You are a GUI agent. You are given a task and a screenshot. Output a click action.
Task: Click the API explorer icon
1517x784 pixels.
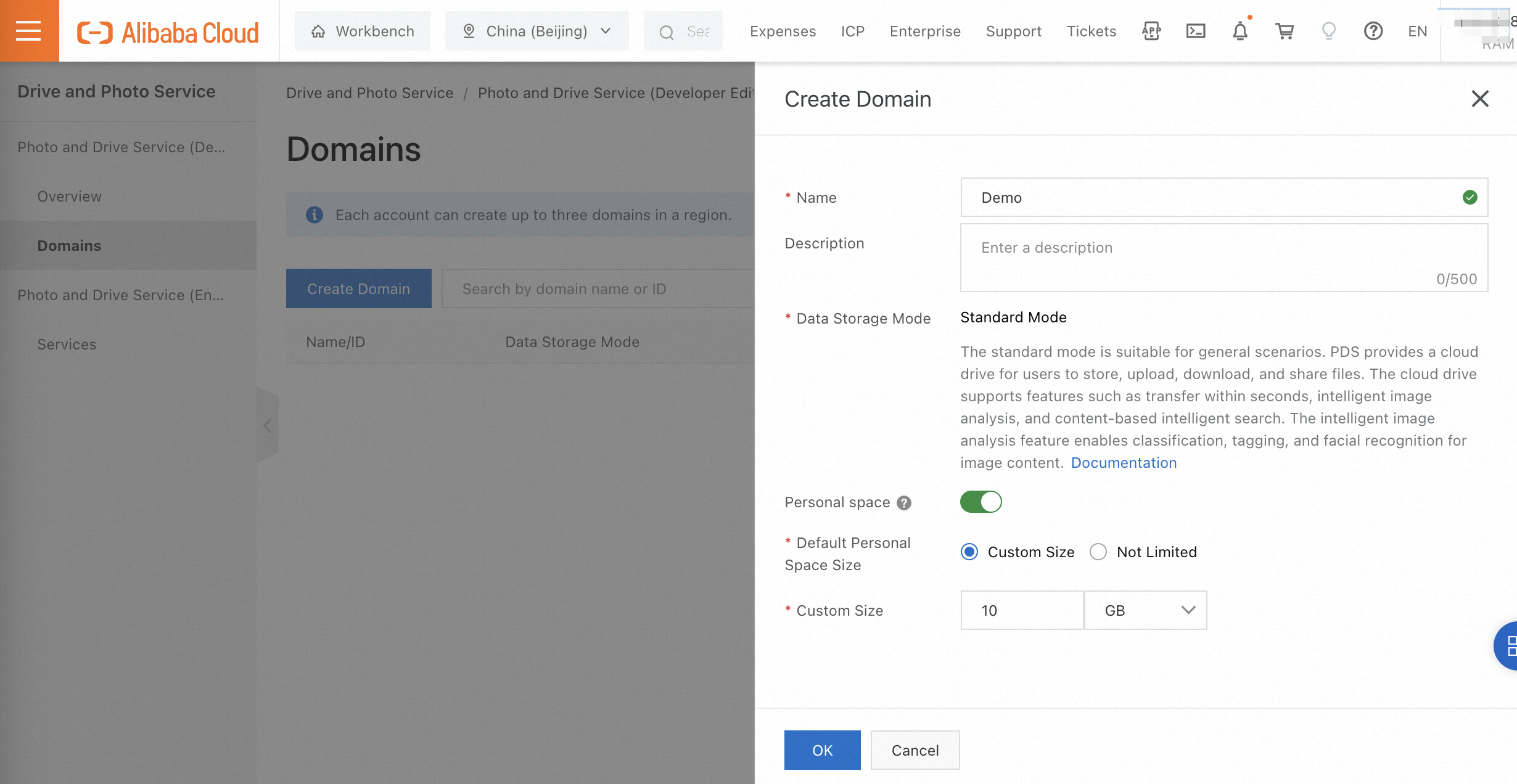click(1151, 31)
